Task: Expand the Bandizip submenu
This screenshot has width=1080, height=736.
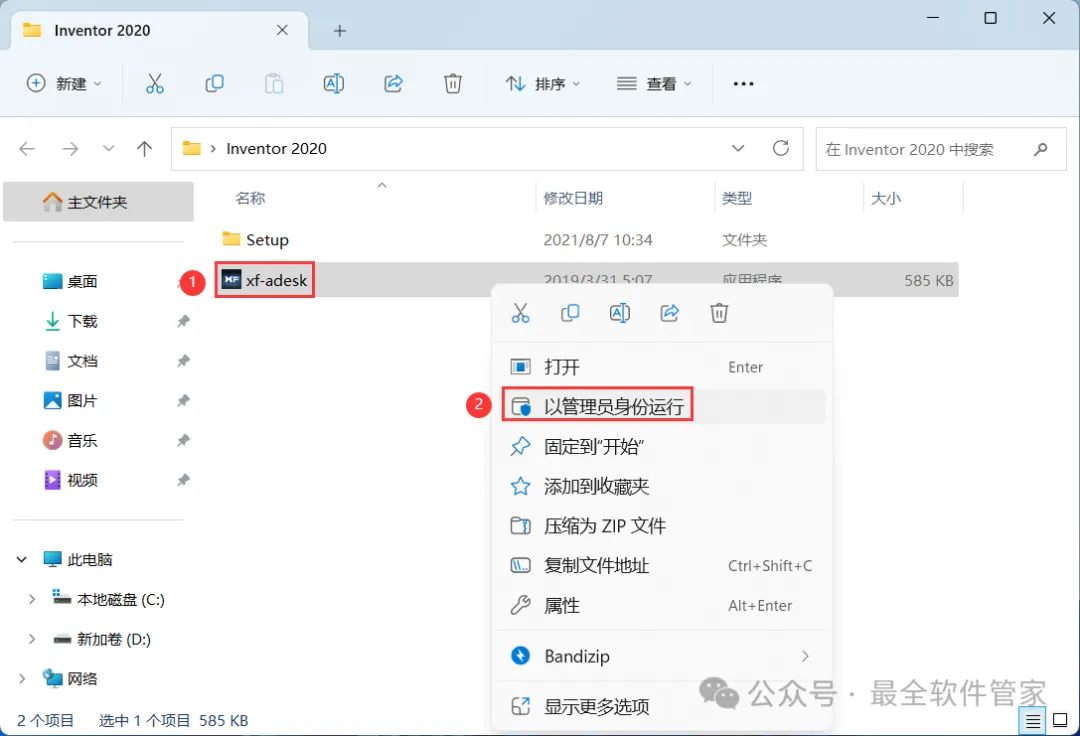Action: click(x=805, y=656)
